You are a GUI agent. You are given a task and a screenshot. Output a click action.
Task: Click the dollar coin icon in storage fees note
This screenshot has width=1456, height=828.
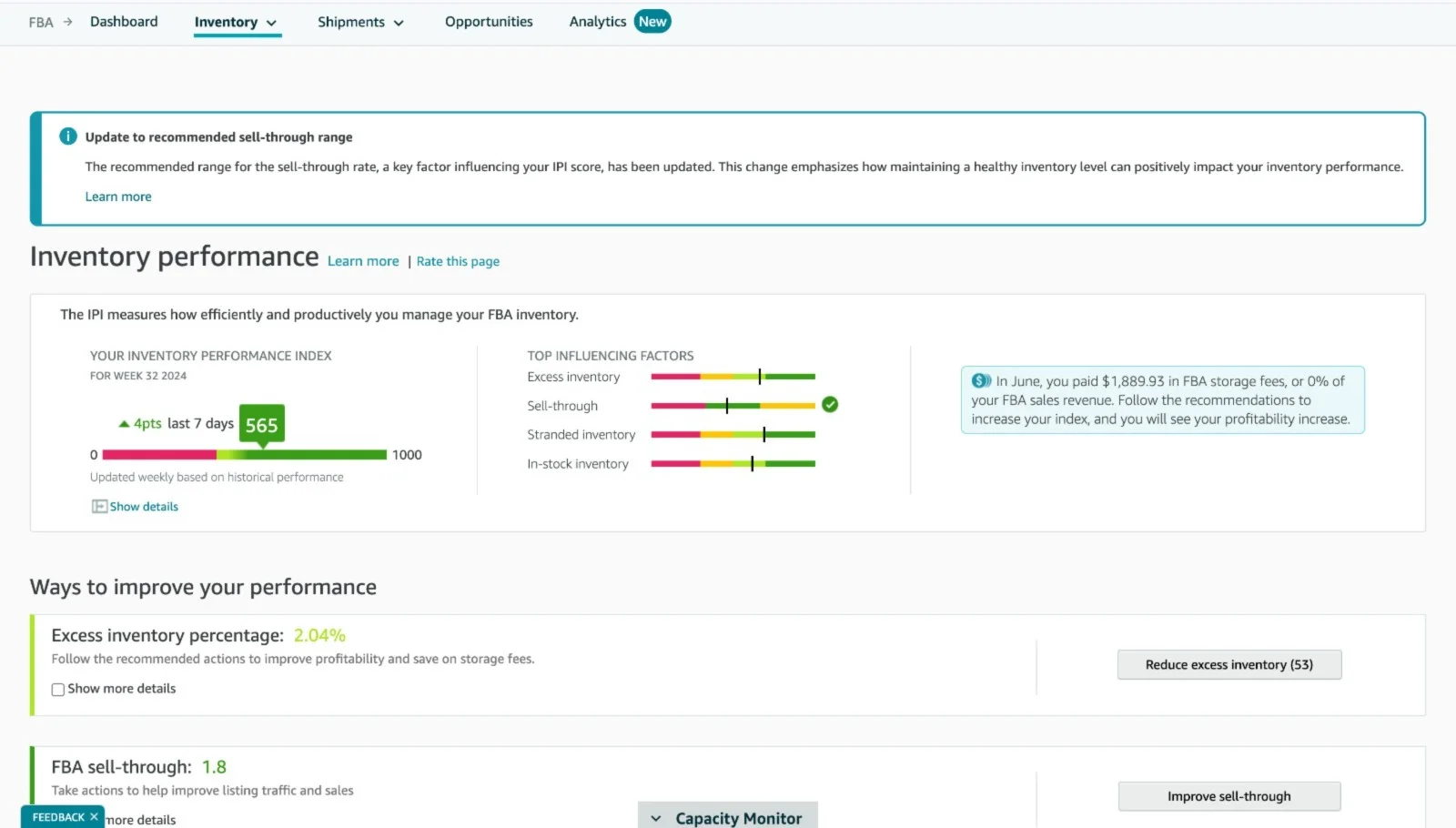(981, 381)
